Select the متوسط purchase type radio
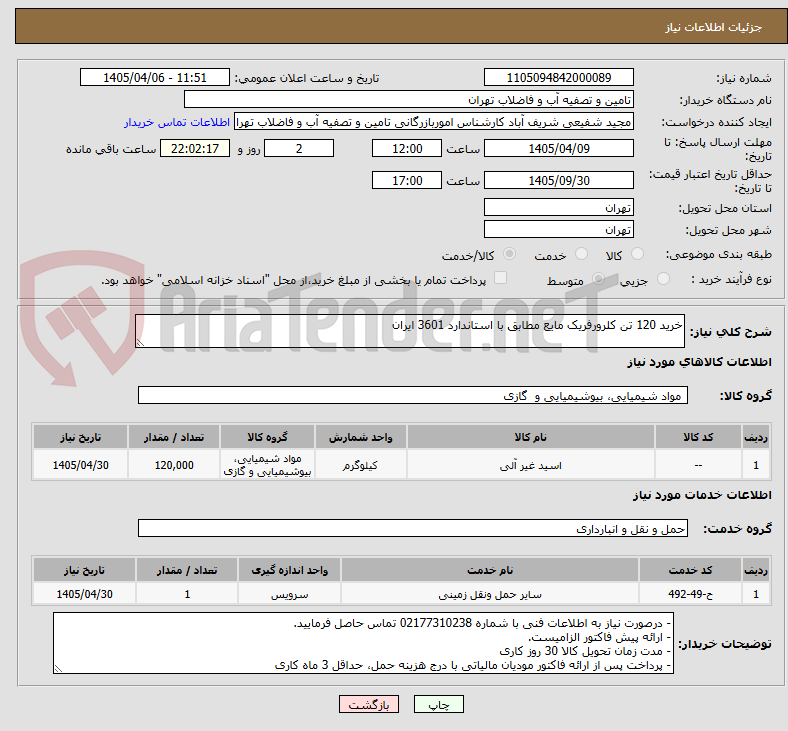This screenshot has width=788, height=731. pos(598,278)
